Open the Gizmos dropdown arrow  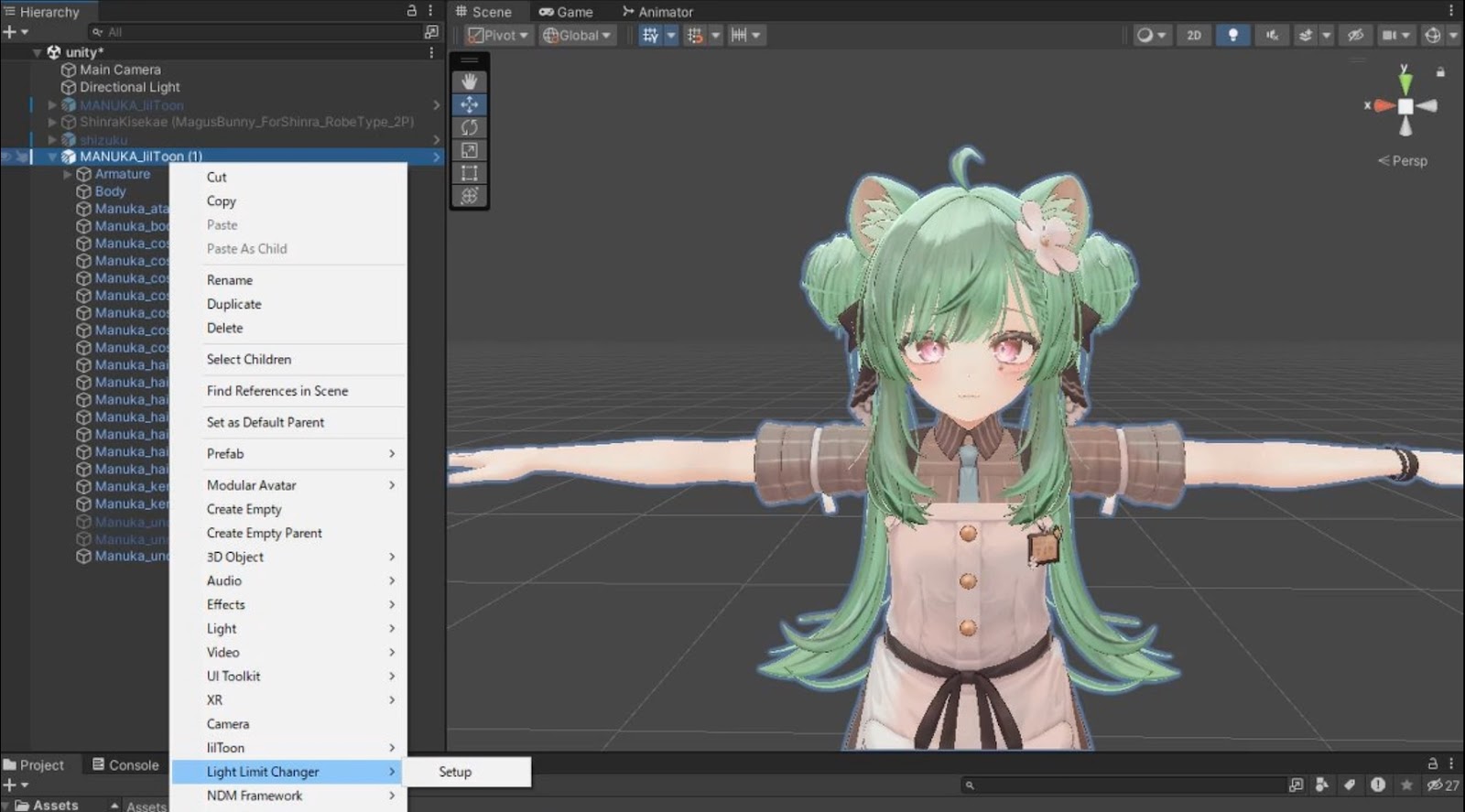(1454, 35)
